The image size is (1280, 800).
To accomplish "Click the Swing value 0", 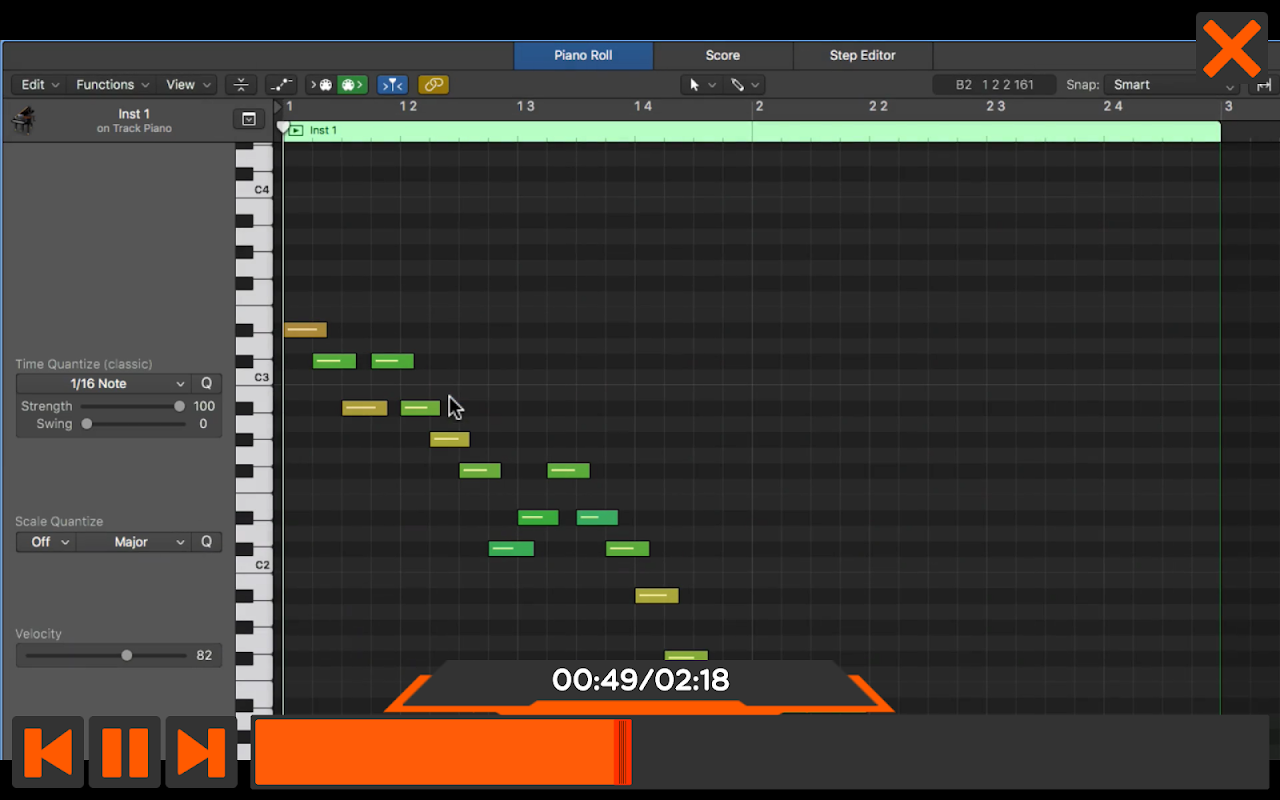I will (203, 424).
